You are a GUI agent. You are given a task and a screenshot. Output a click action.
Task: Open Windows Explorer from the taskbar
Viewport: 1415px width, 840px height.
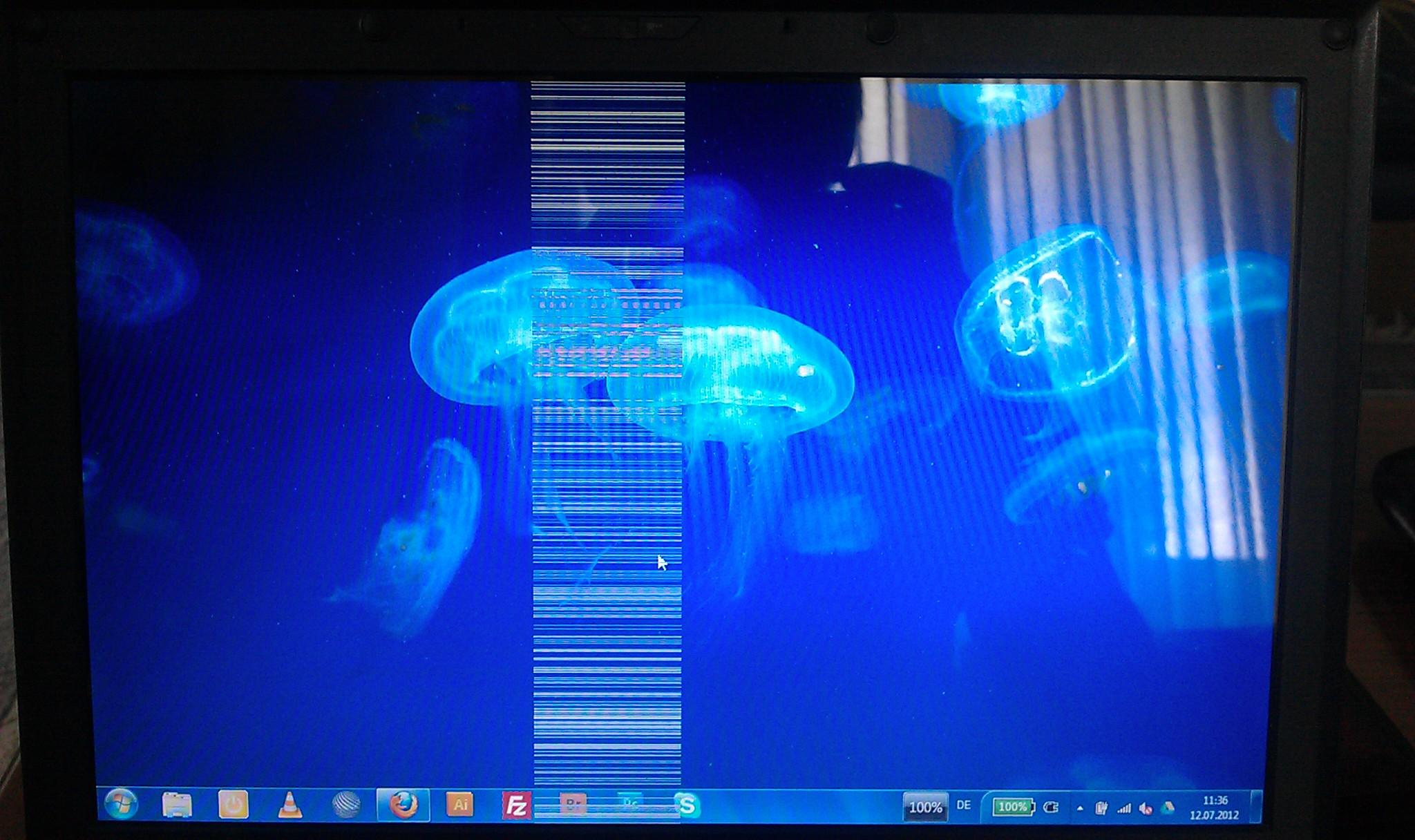177,805
